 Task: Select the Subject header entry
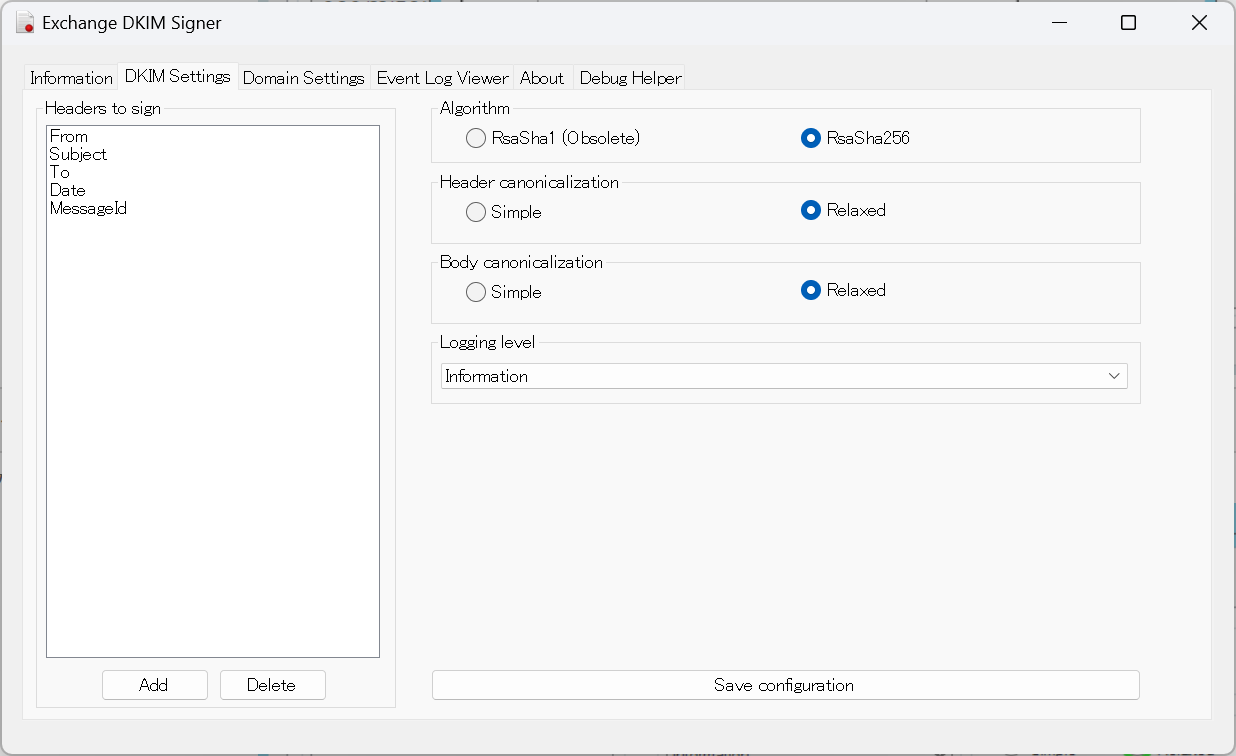point(213,154)
